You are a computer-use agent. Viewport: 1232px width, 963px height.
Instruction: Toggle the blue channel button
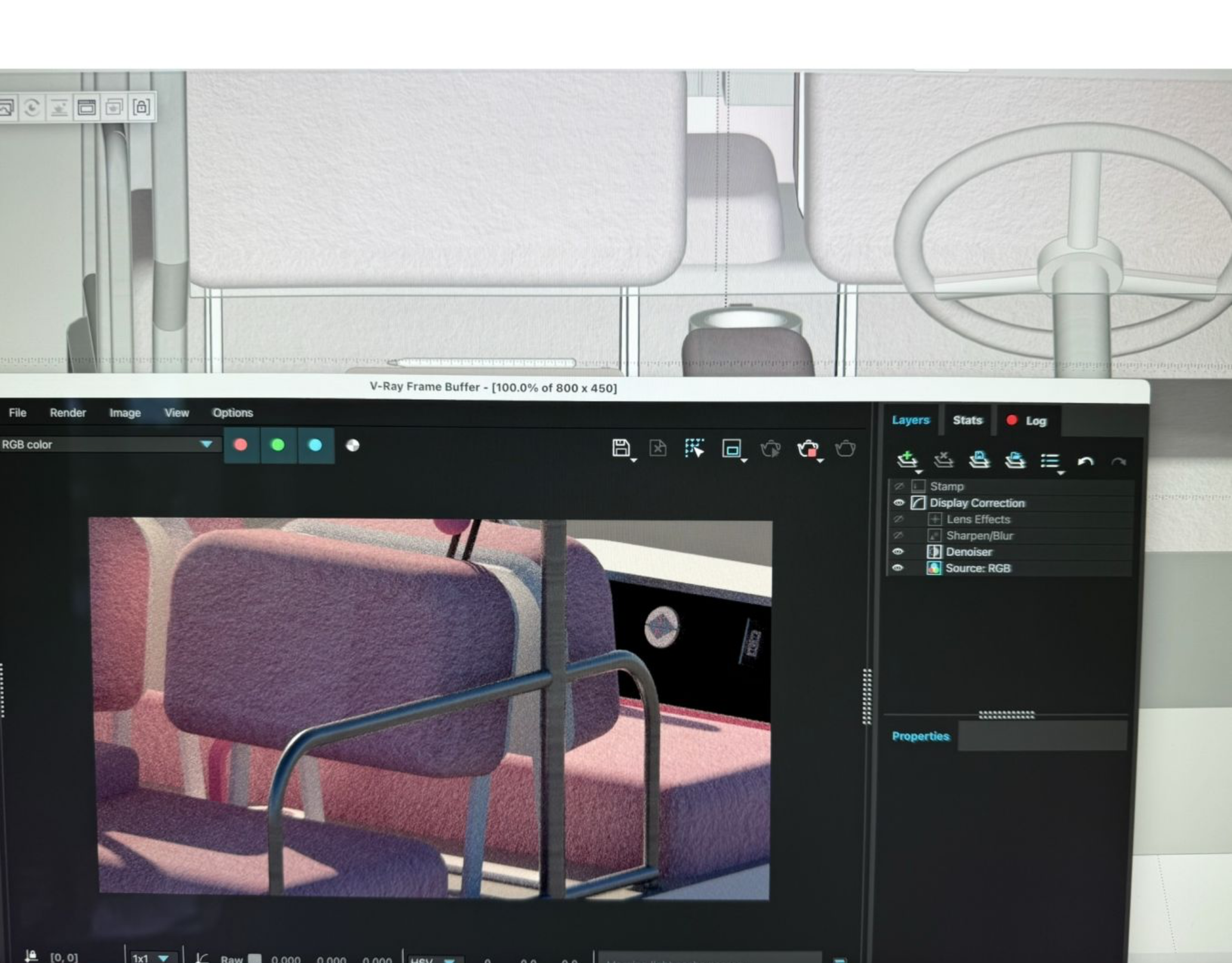tap(315, 445)
